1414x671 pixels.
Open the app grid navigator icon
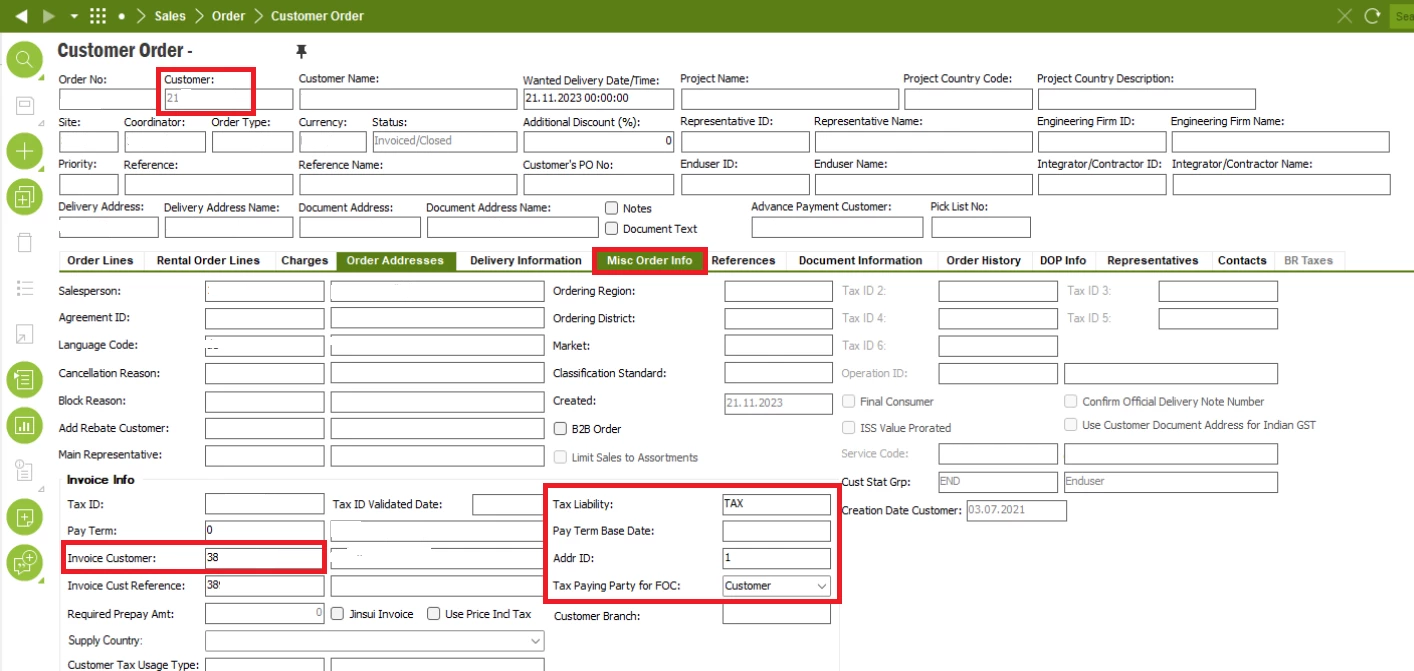click(97, 16)
